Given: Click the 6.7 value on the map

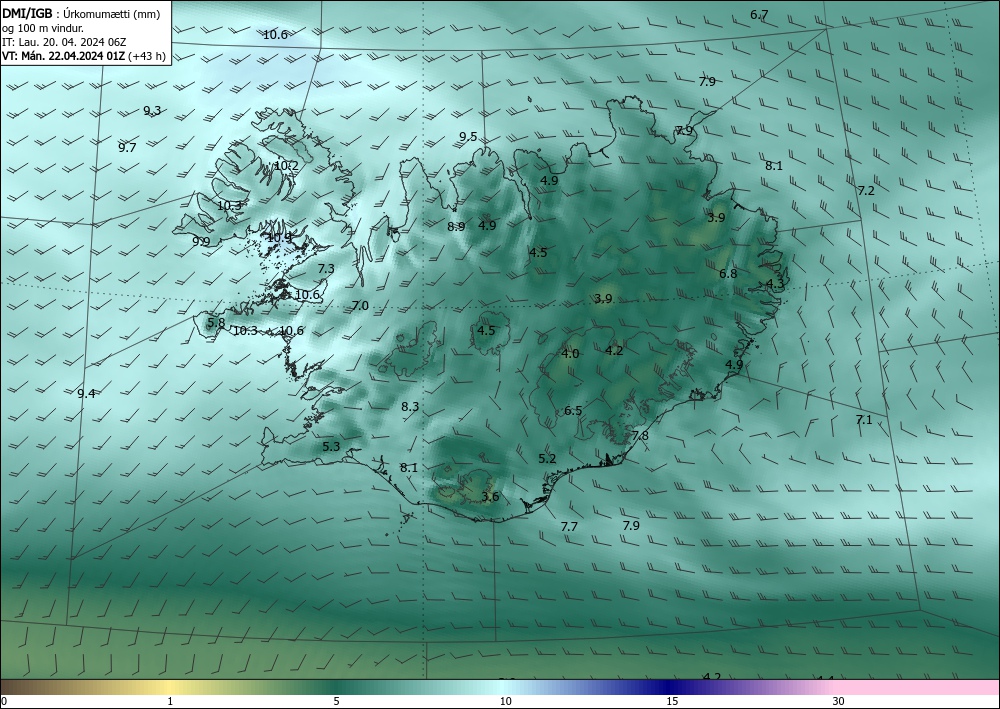Looking at the screenshot, I should click(x=759, y=15).
